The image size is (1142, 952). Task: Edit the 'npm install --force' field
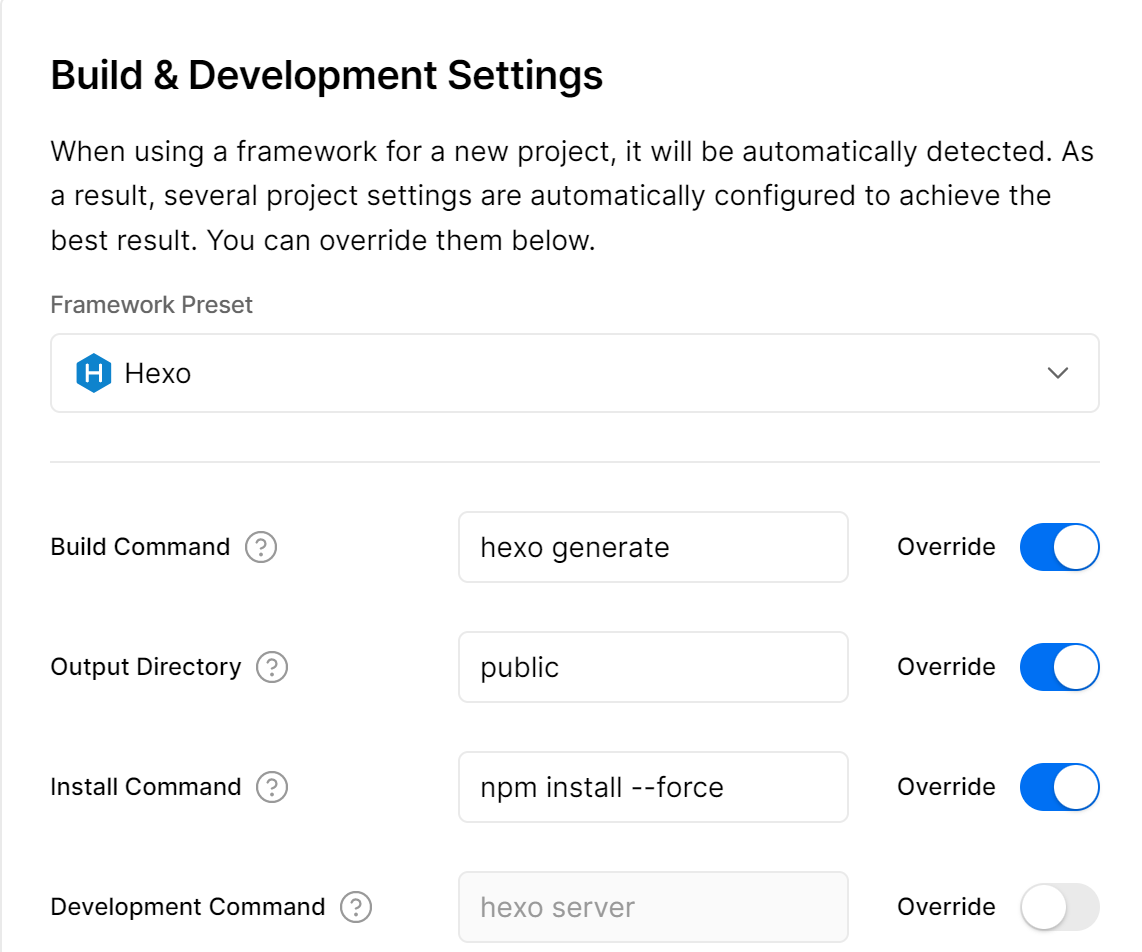point(653,787)
